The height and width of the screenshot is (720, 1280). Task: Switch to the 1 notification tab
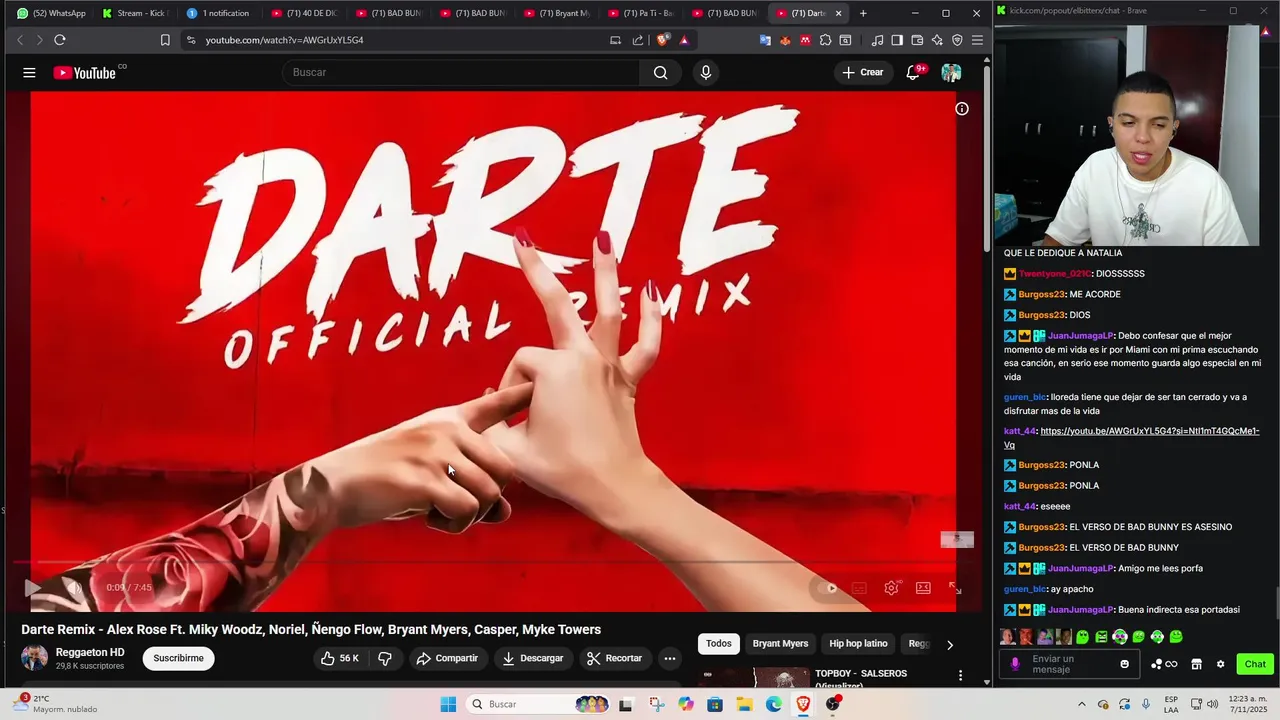coord(219,13)
